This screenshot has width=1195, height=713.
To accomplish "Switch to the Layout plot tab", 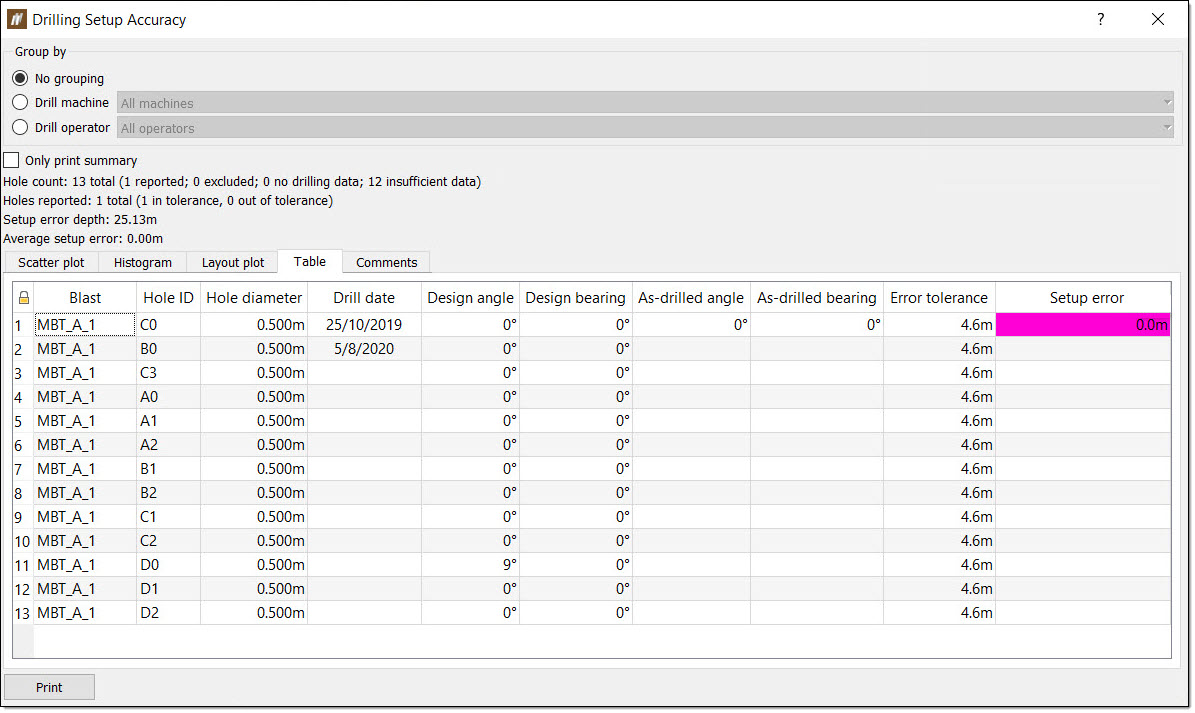I will point(232,263).
